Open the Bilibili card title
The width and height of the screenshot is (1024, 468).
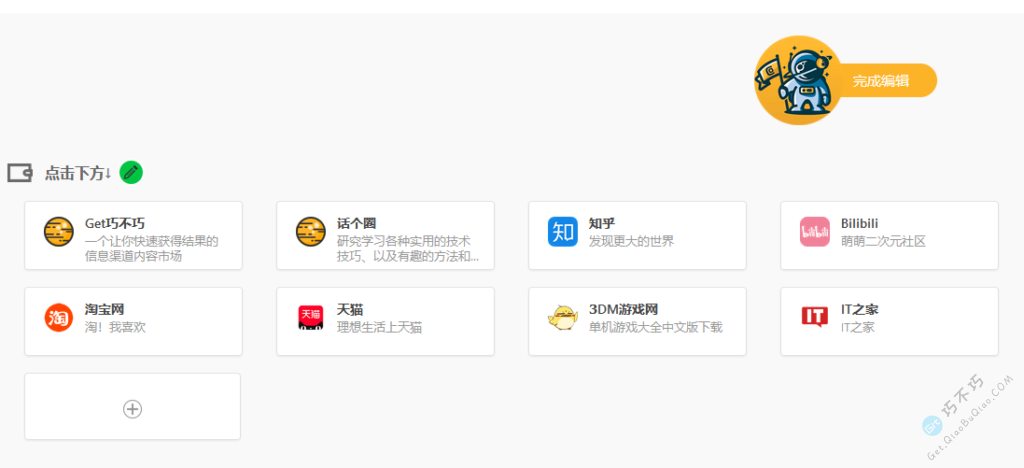coord(859,224)
